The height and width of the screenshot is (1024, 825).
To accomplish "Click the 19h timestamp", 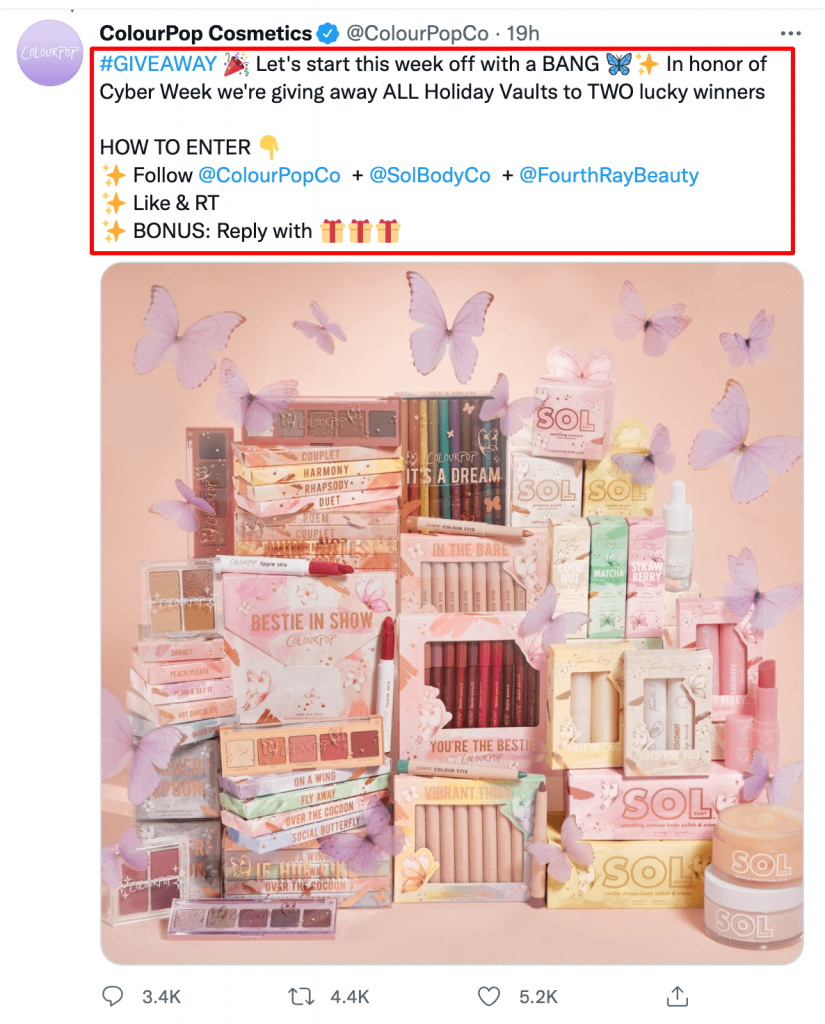I will (523, 33).
